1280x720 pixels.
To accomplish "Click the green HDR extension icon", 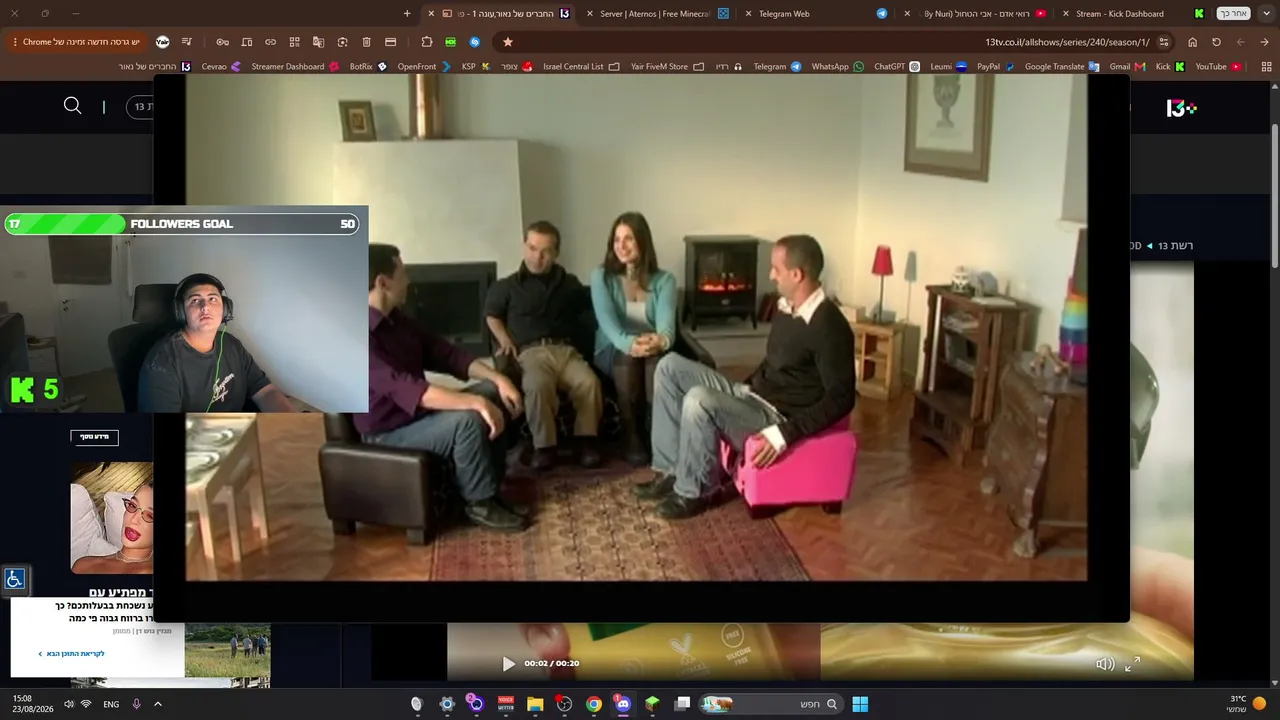I will pyautogui.click(x=451, y=42).
